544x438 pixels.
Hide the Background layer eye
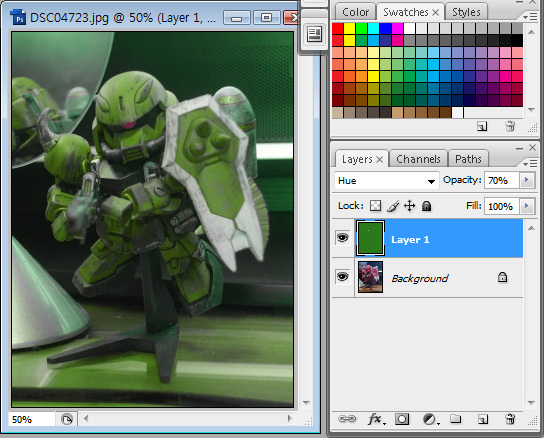click(x=342, y=277)
